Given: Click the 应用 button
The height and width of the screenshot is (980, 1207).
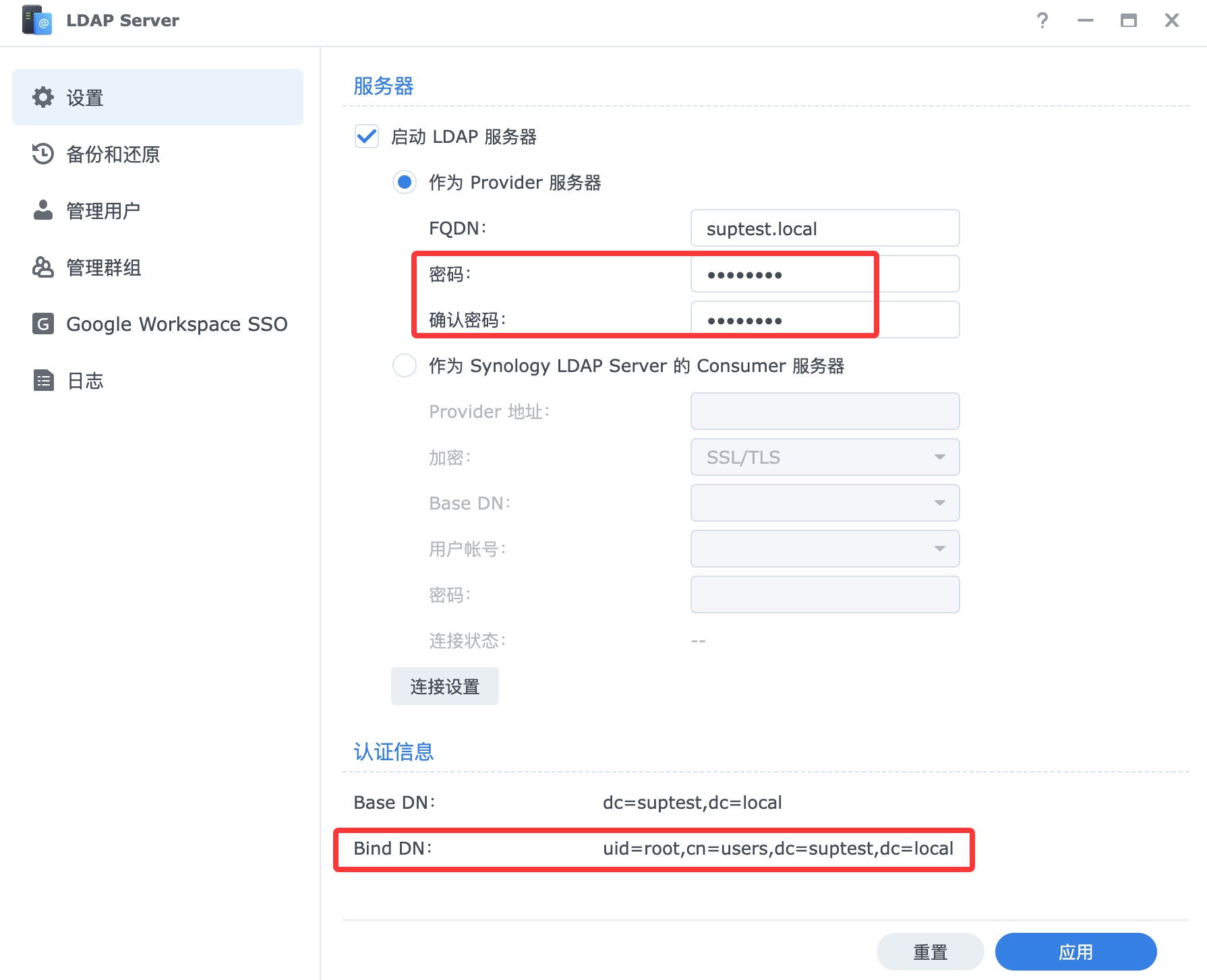Looking at the screenshot, I should point(1076,952).
